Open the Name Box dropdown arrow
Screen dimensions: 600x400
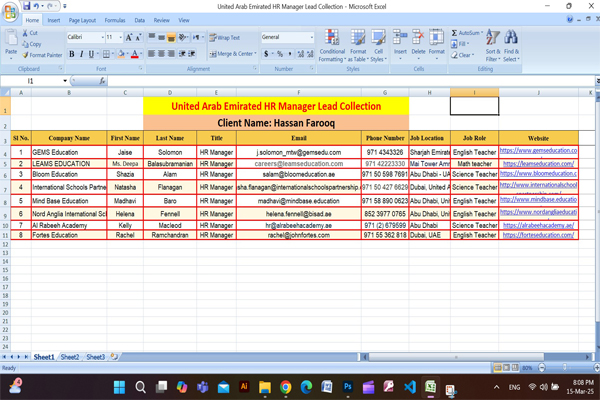65,81
